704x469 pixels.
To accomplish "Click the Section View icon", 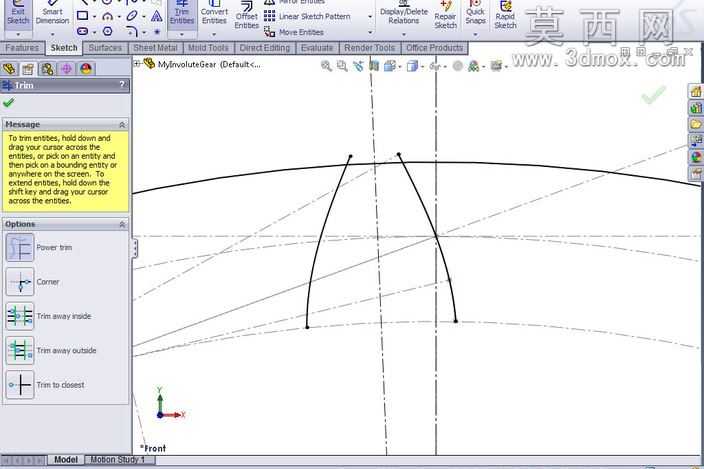I will [x=374, y=66].
